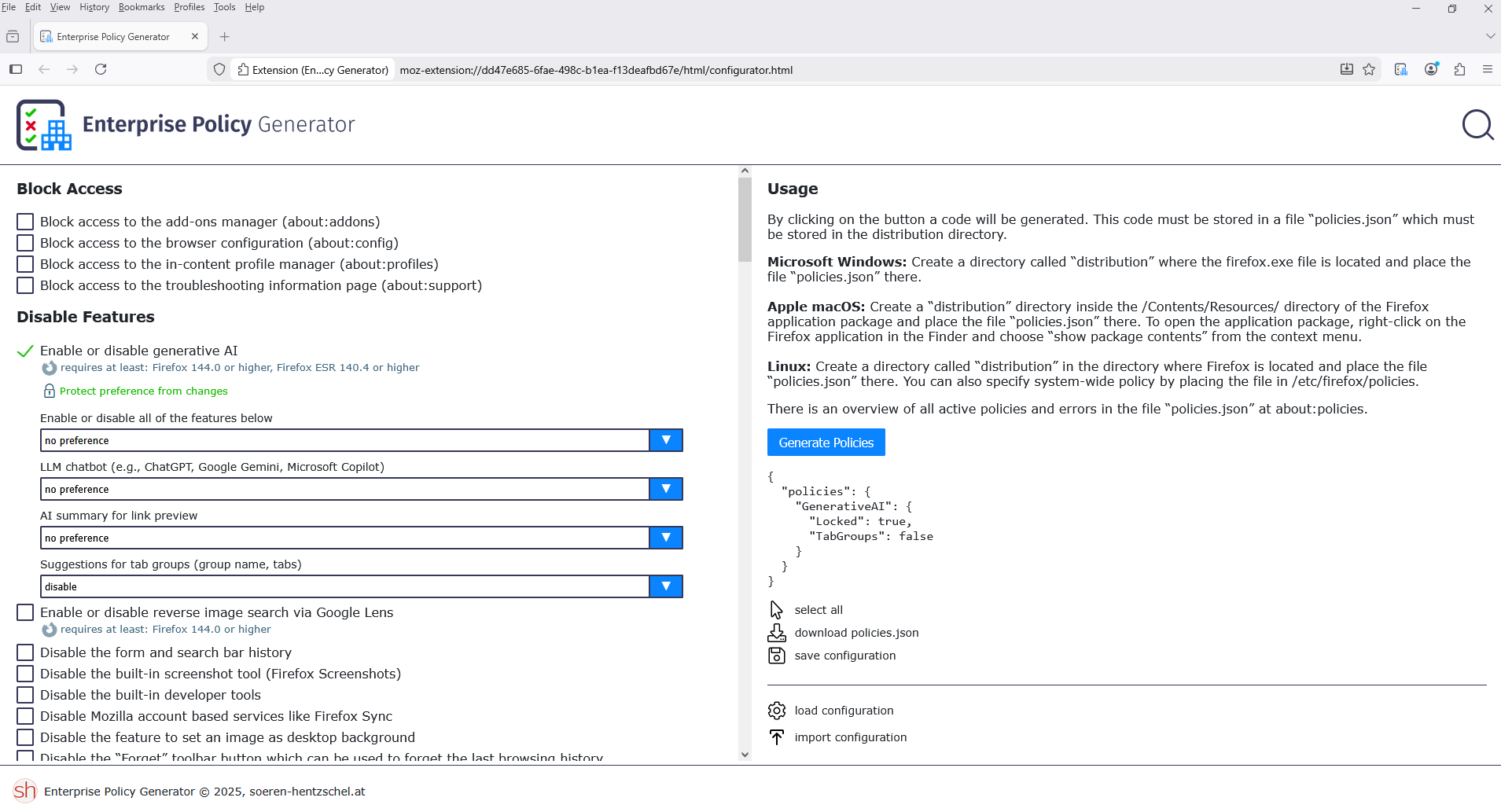
Task: Click the Generate Policies button
Action: [x=826, y=443]
